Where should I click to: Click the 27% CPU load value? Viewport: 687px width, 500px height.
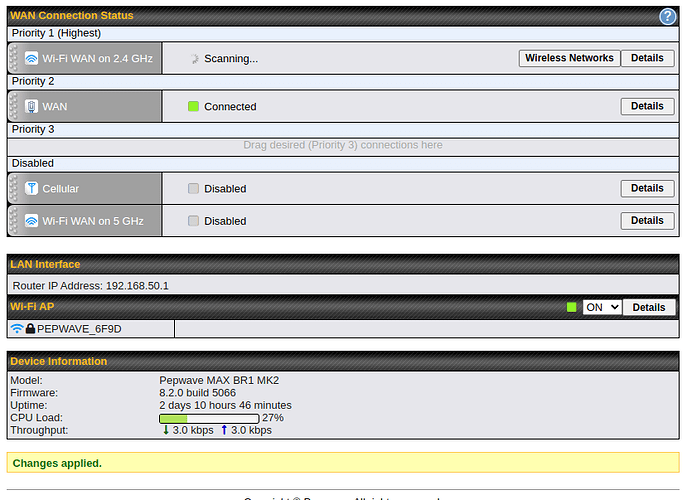coord(273,418)
